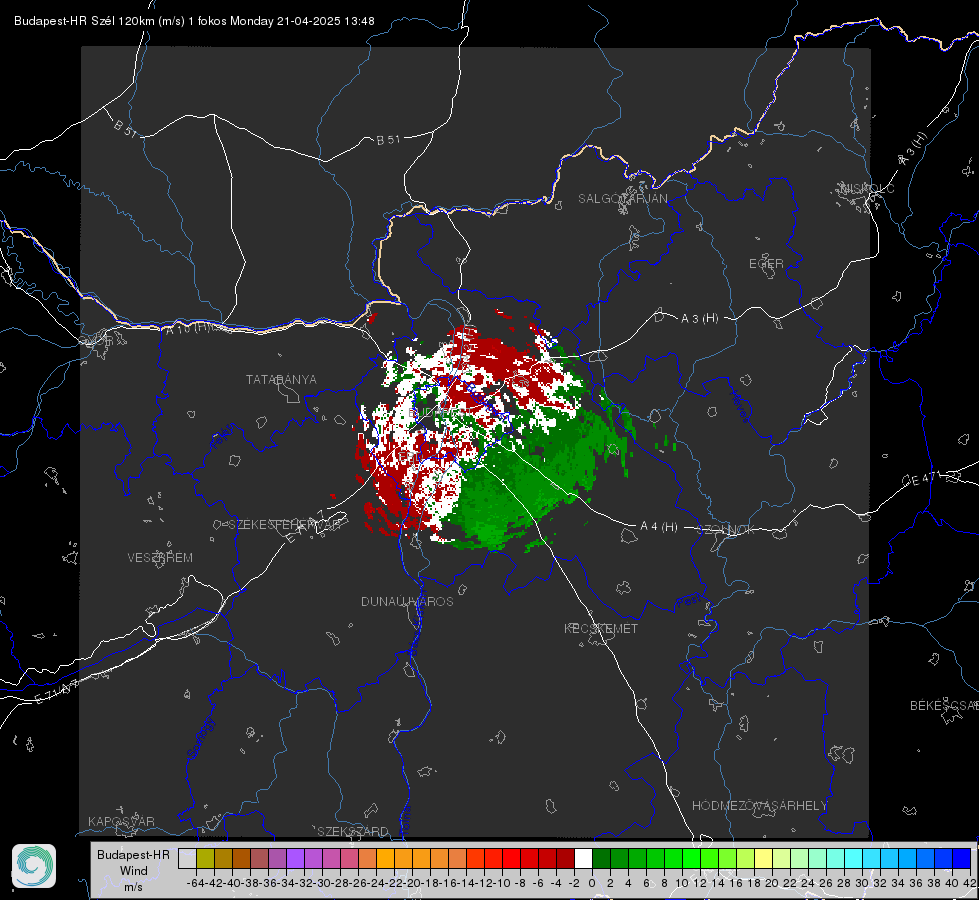Click the 'Budapest-HR Wind m/s' legend label

133,871
